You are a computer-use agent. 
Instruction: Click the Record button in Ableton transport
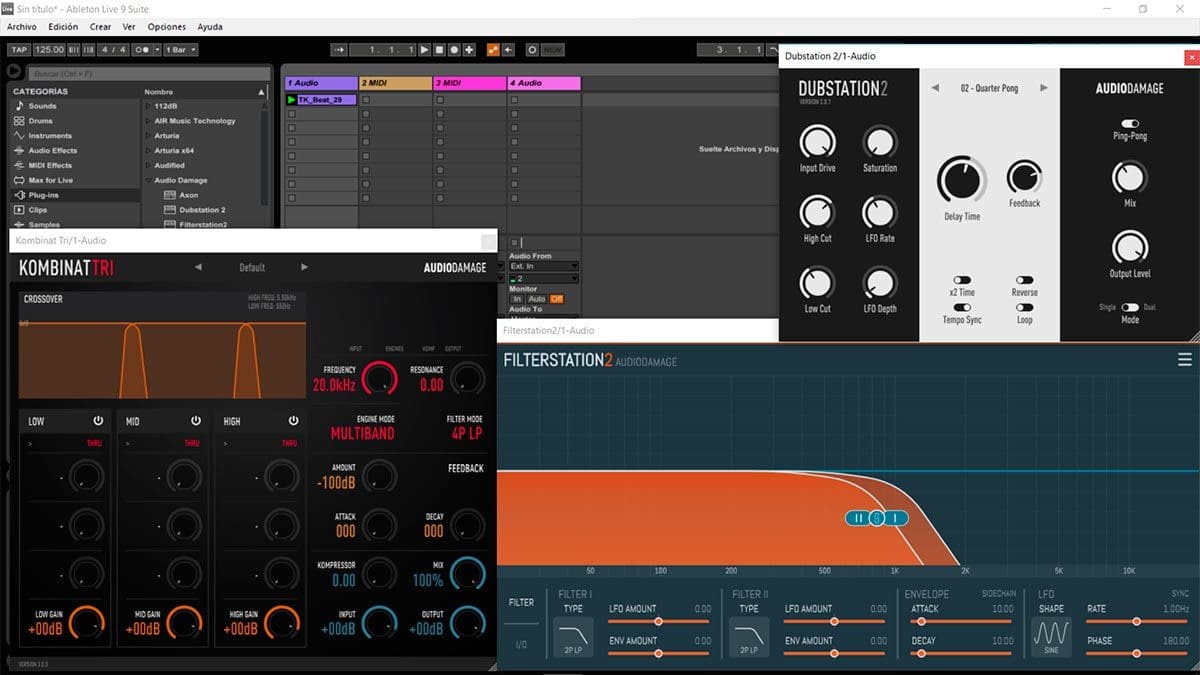(x=455, y=49)
